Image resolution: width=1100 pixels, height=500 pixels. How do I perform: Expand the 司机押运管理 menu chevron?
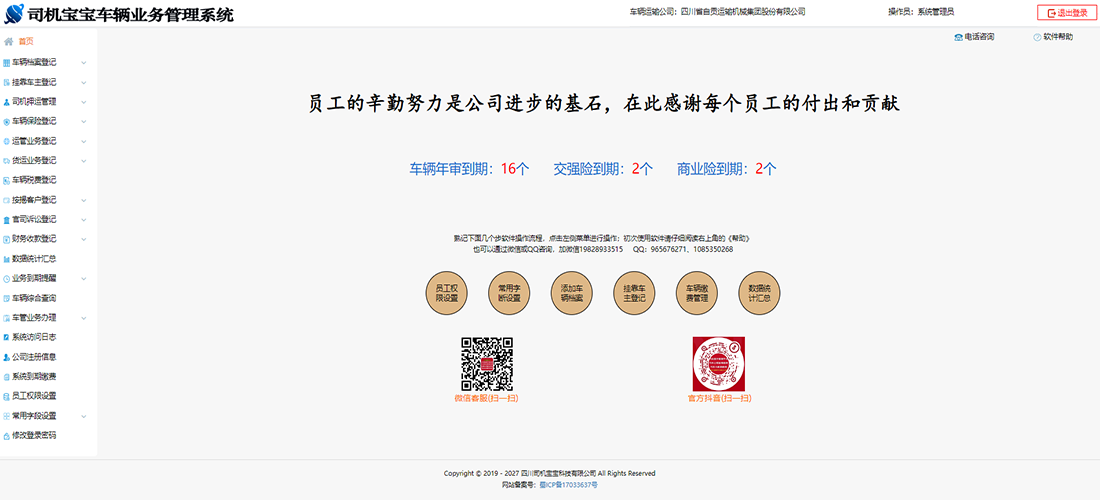pyautogui.click(x=83, y=102)
